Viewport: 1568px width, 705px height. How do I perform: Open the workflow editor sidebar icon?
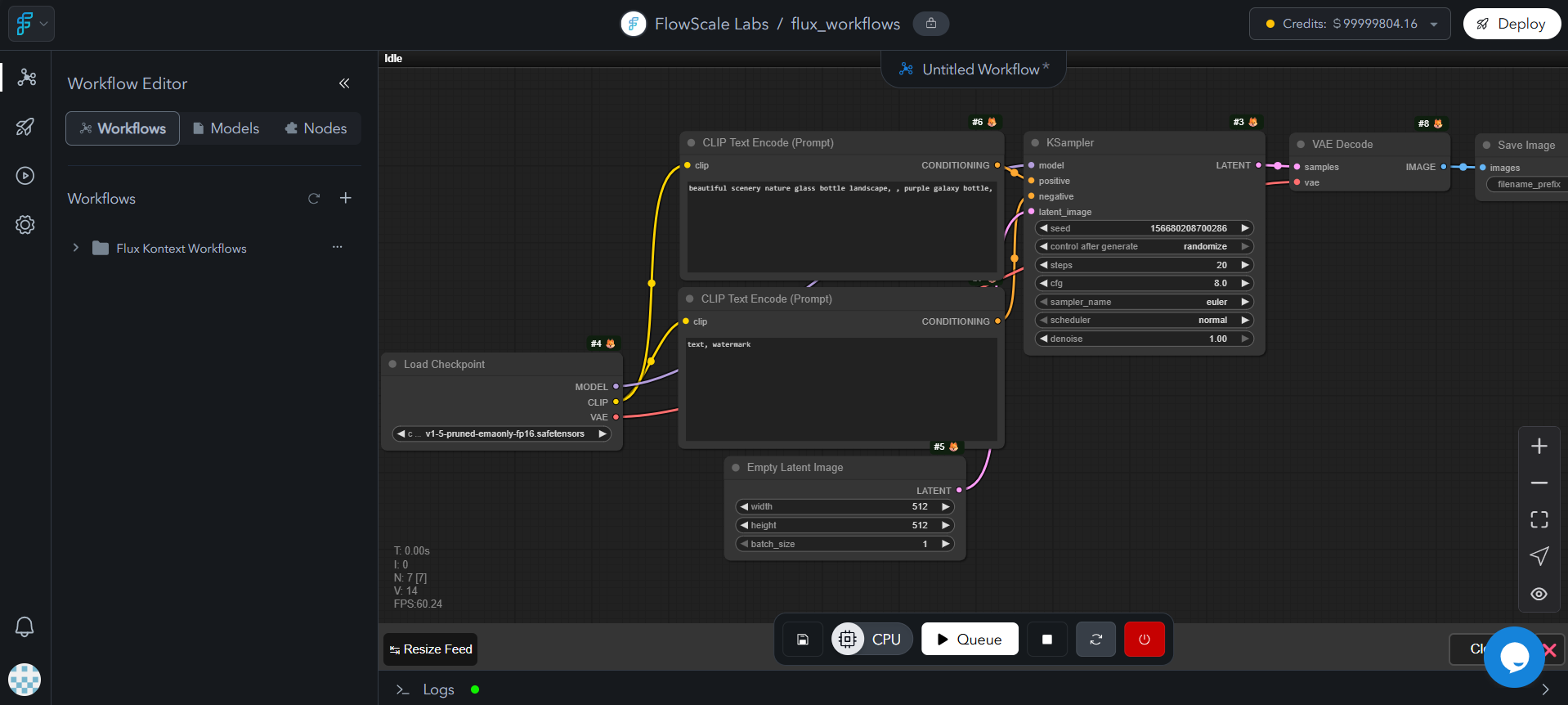[x=26, y=77]
